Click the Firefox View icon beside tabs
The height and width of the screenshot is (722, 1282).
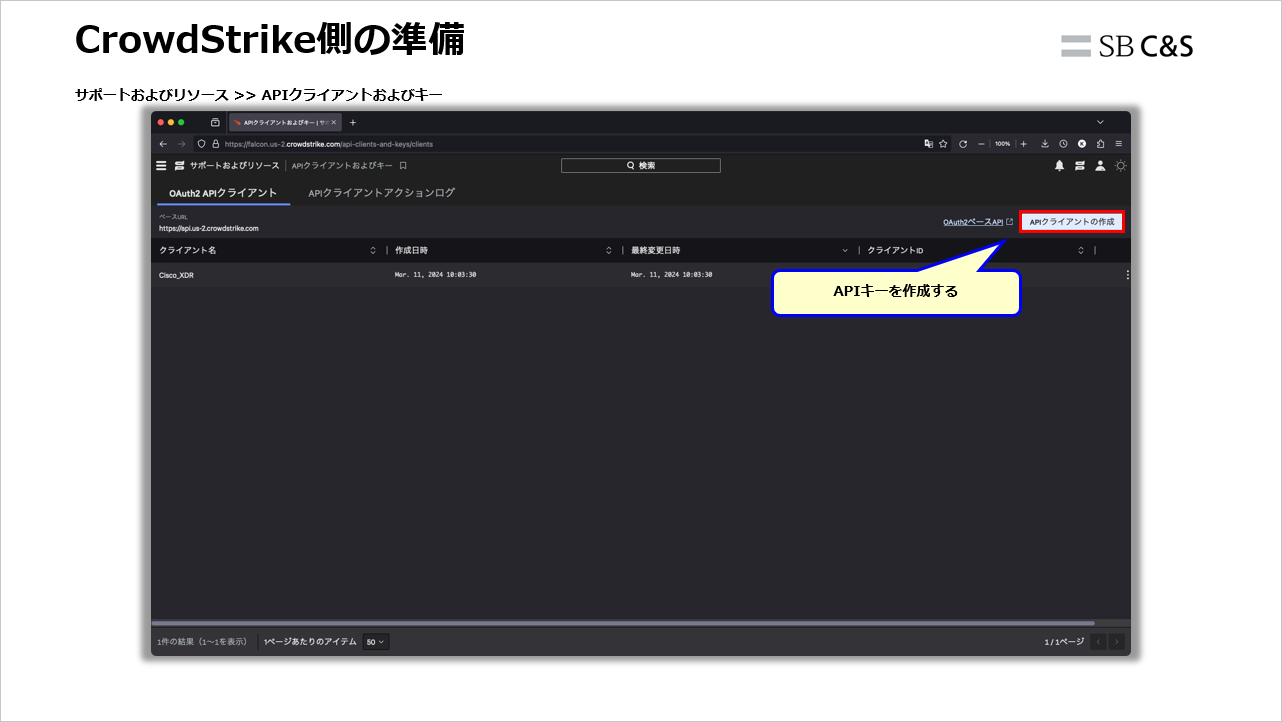point(215,122)
